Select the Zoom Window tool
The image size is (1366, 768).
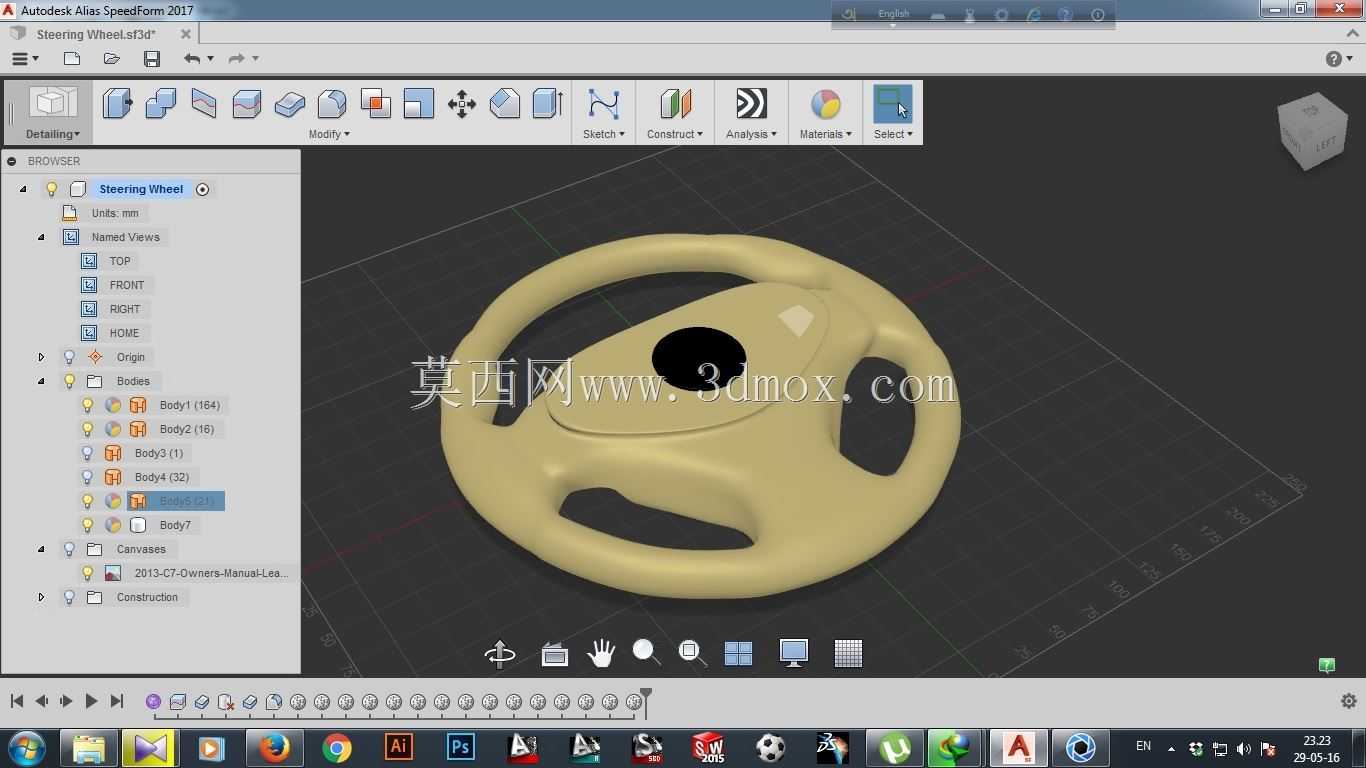pyautogui.click(x=692, y=653)
